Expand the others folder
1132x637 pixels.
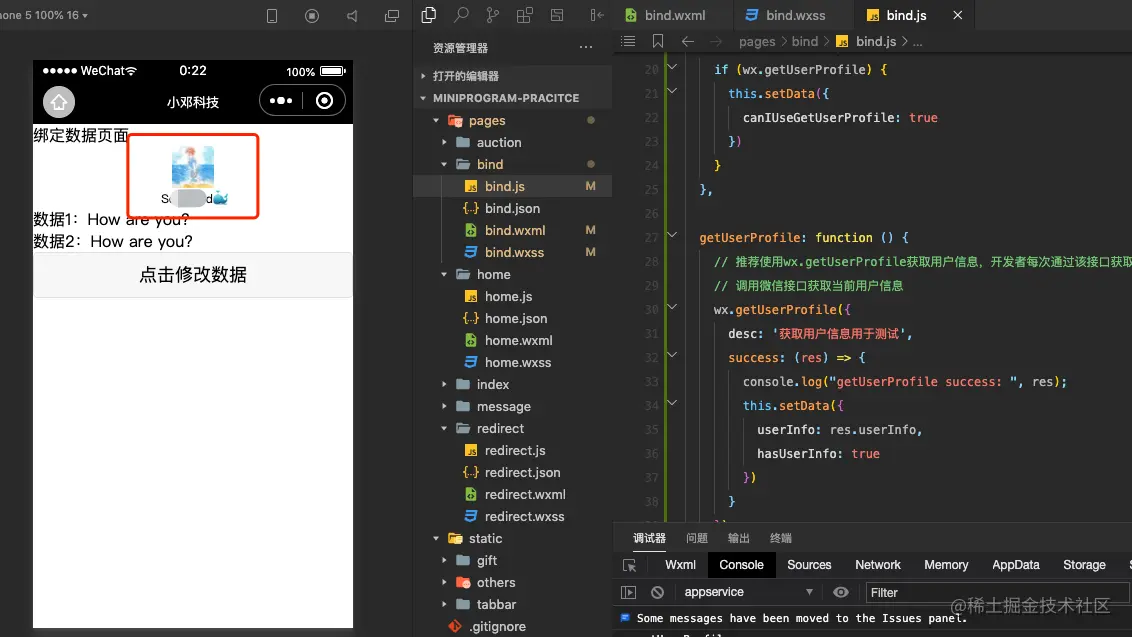513,582
